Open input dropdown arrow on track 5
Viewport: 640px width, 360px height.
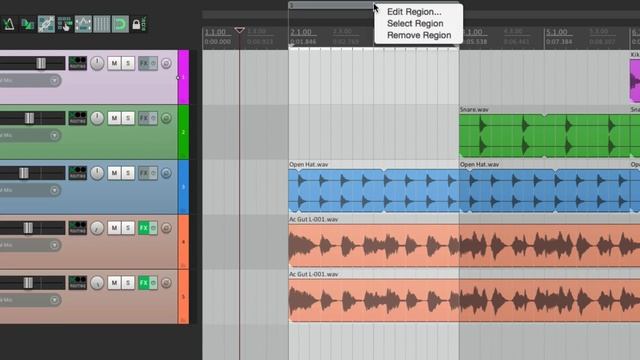[x=54, y=300]
